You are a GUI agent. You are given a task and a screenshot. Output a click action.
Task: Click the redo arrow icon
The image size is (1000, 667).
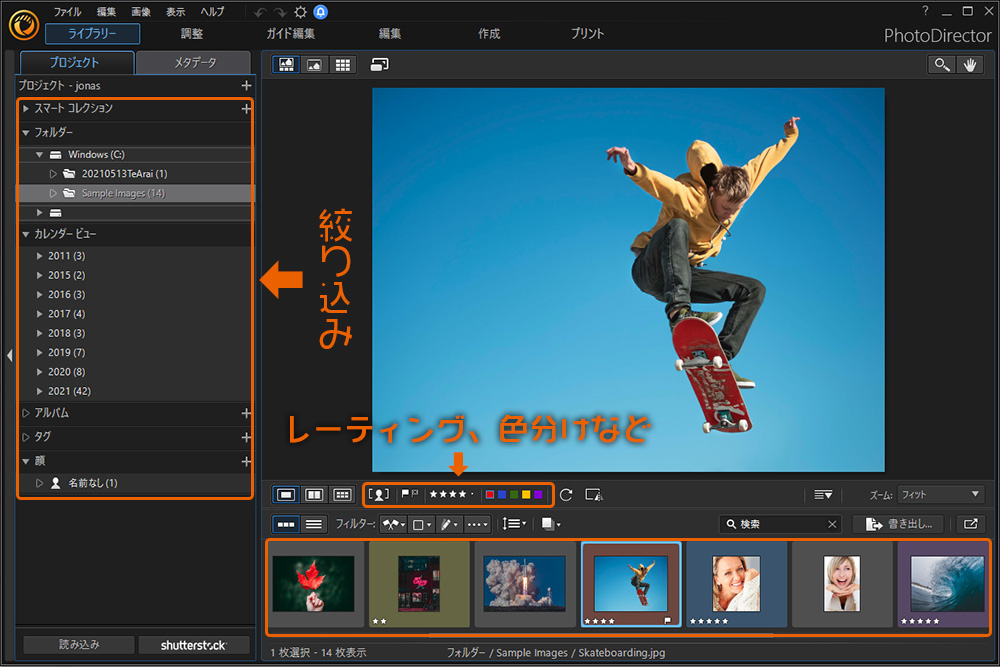click(x=280, y=12)
